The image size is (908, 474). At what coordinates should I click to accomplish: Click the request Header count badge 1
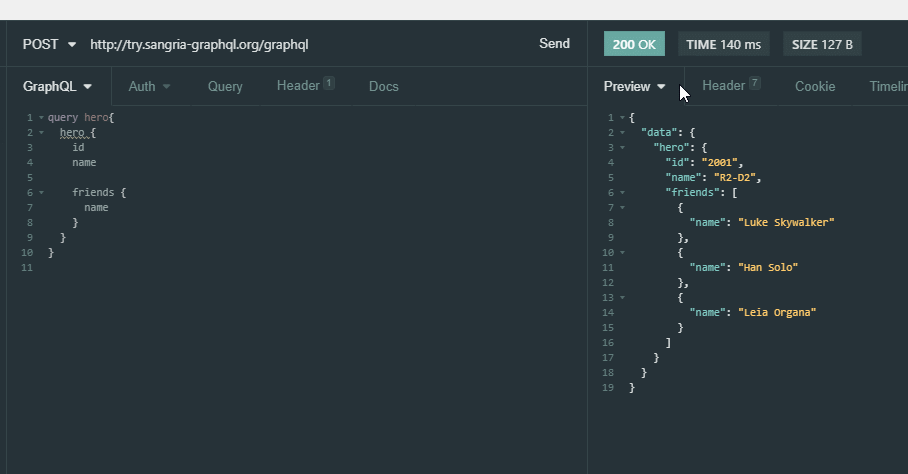[x=328, y=83]
